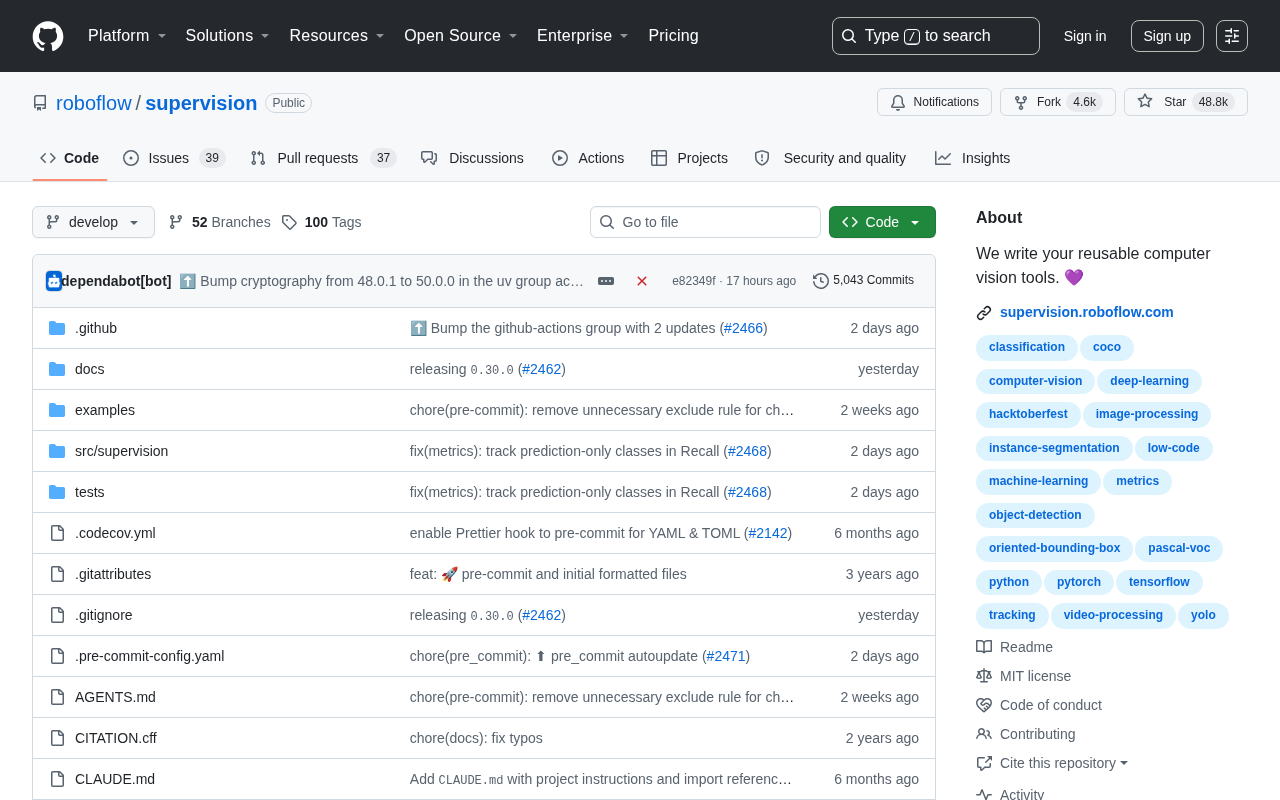Select the yolo topic tag

coord(1203,615)
